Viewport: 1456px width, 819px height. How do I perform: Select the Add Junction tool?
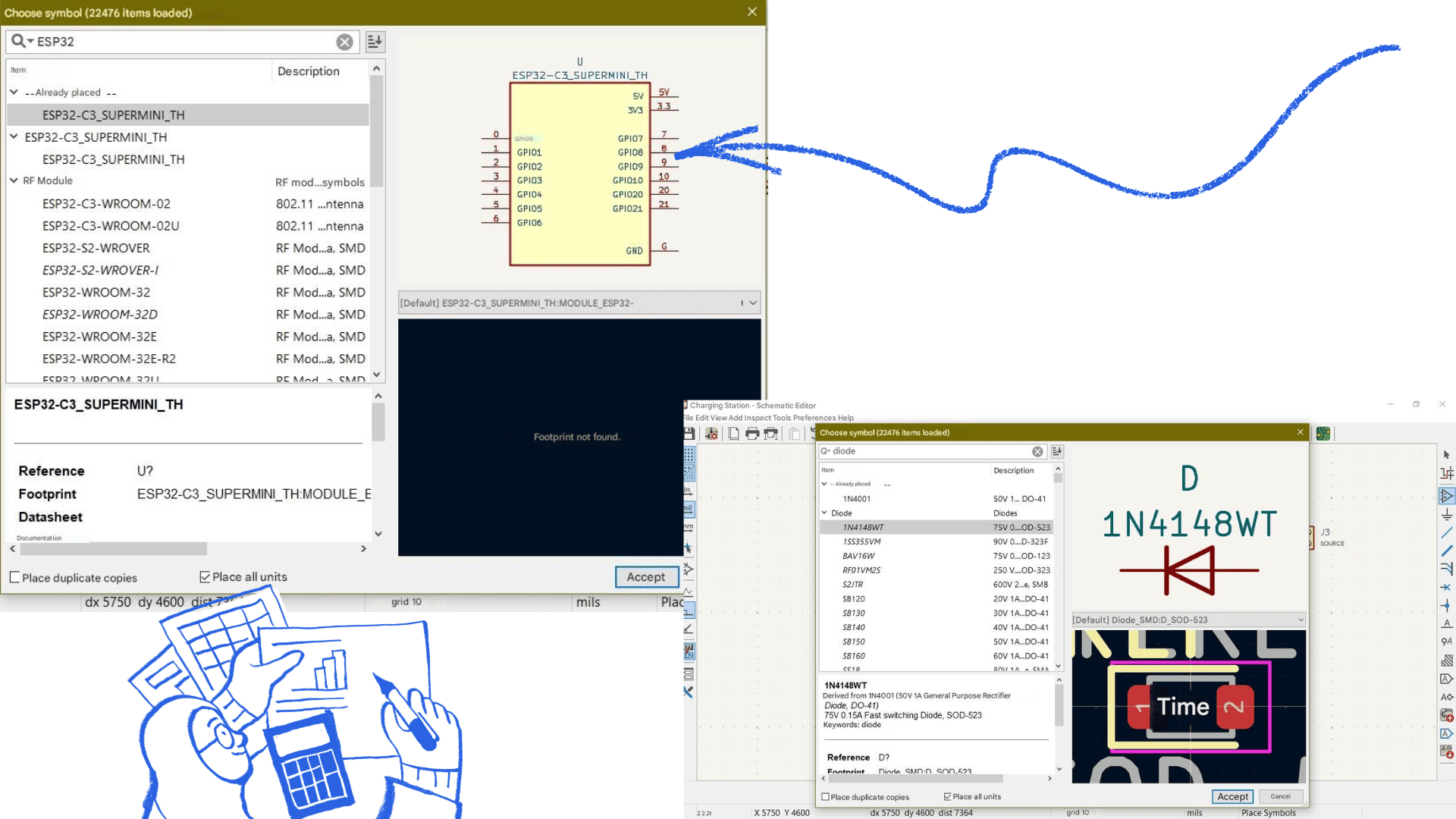[1446, 605]
